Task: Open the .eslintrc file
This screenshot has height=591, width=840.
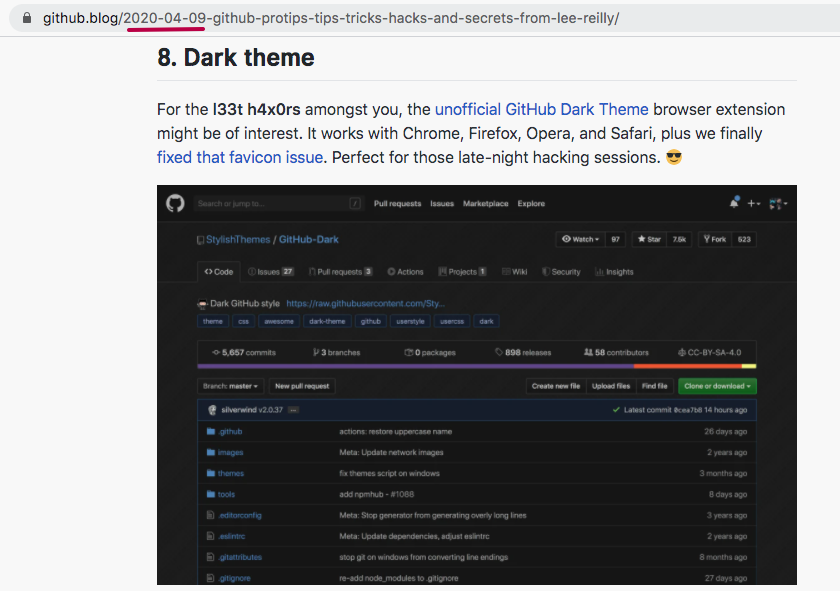Action: (x=232, y=536)
